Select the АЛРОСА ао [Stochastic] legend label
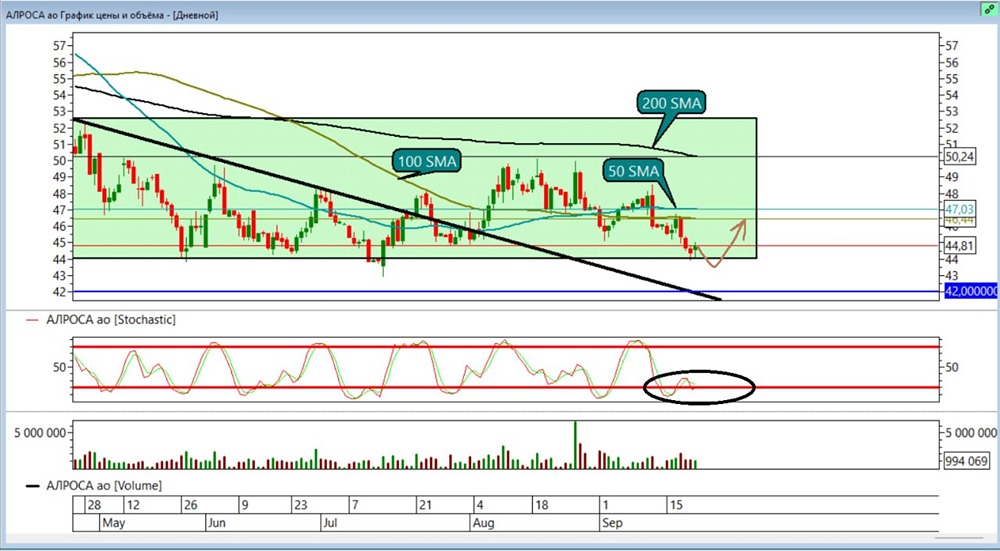 click(110, 320)
